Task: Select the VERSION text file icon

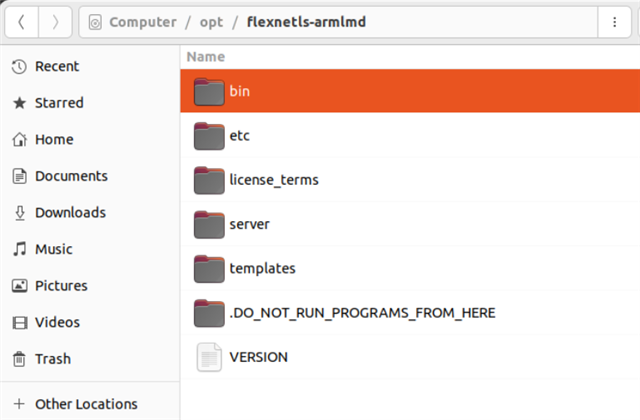Action: 208,357
